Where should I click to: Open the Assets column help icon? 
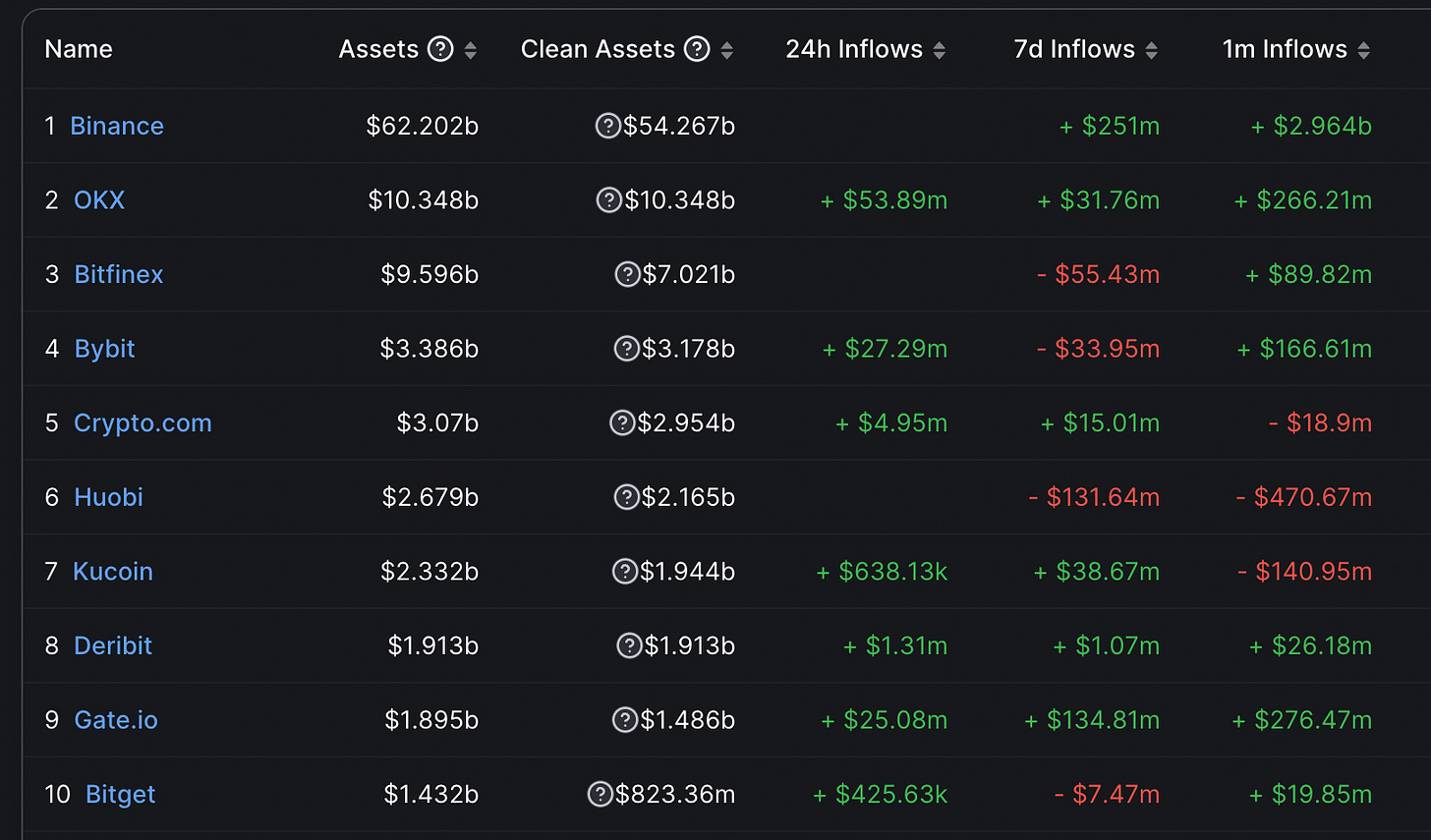(440, 49)
